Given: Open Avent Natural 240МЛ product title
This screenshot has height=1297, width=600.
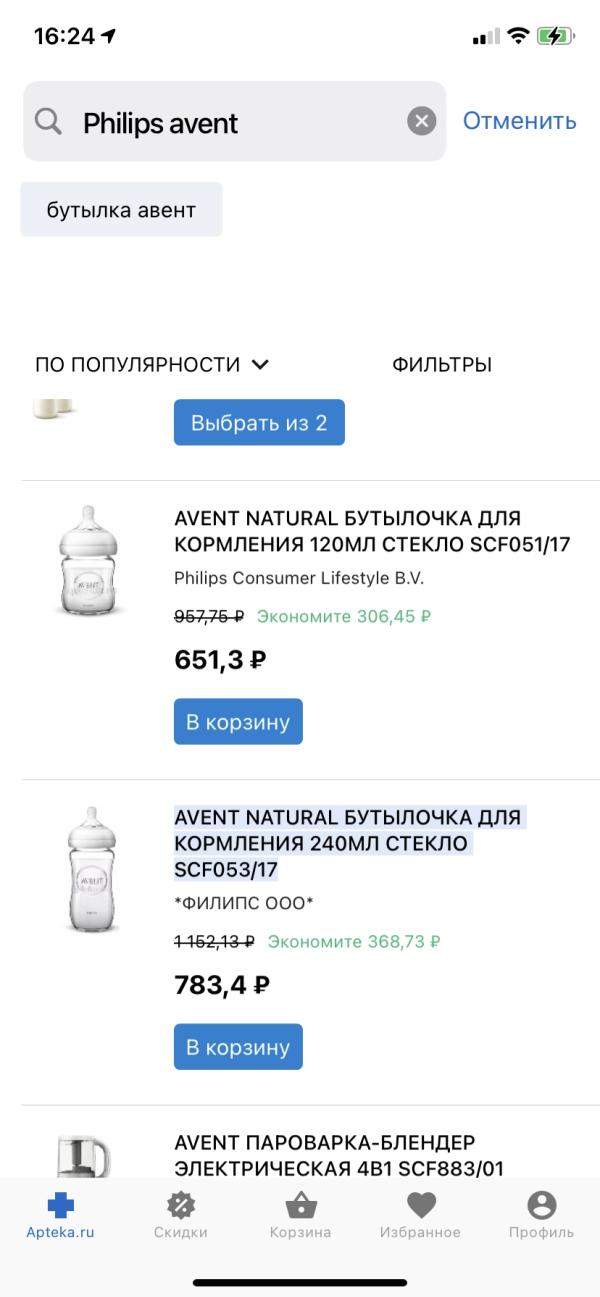Looking at the screenshot, I should [347, 843].
